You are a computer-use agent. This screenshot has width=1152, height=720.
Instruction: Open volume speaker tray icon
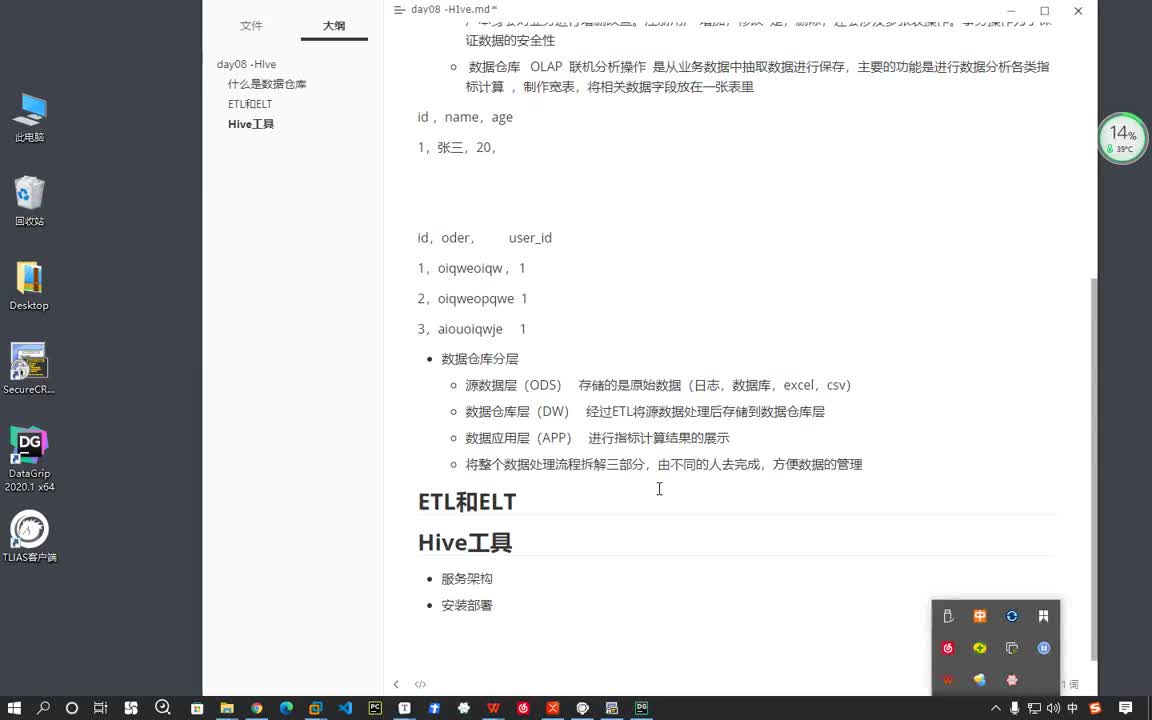[1053, 708]
